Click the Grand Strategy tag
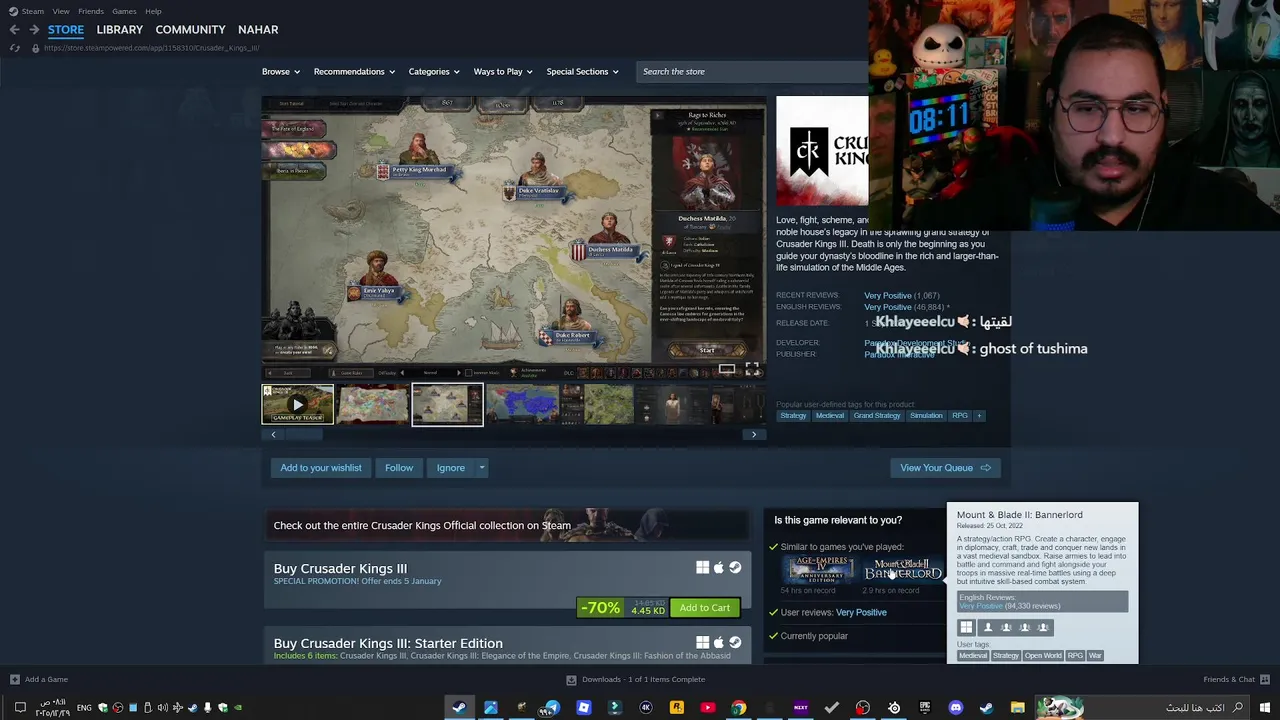 click(877, 415)
